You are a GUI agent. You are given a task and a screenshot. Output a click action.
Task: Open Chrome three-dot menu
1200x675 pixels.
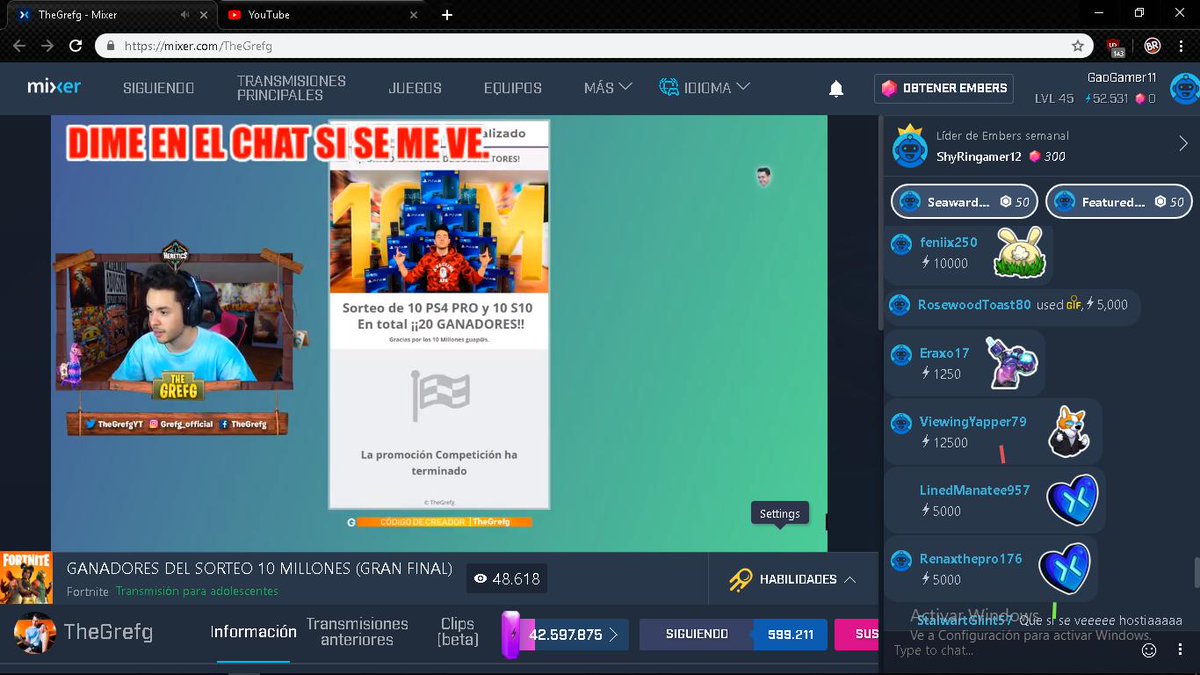coord(1182,46)
